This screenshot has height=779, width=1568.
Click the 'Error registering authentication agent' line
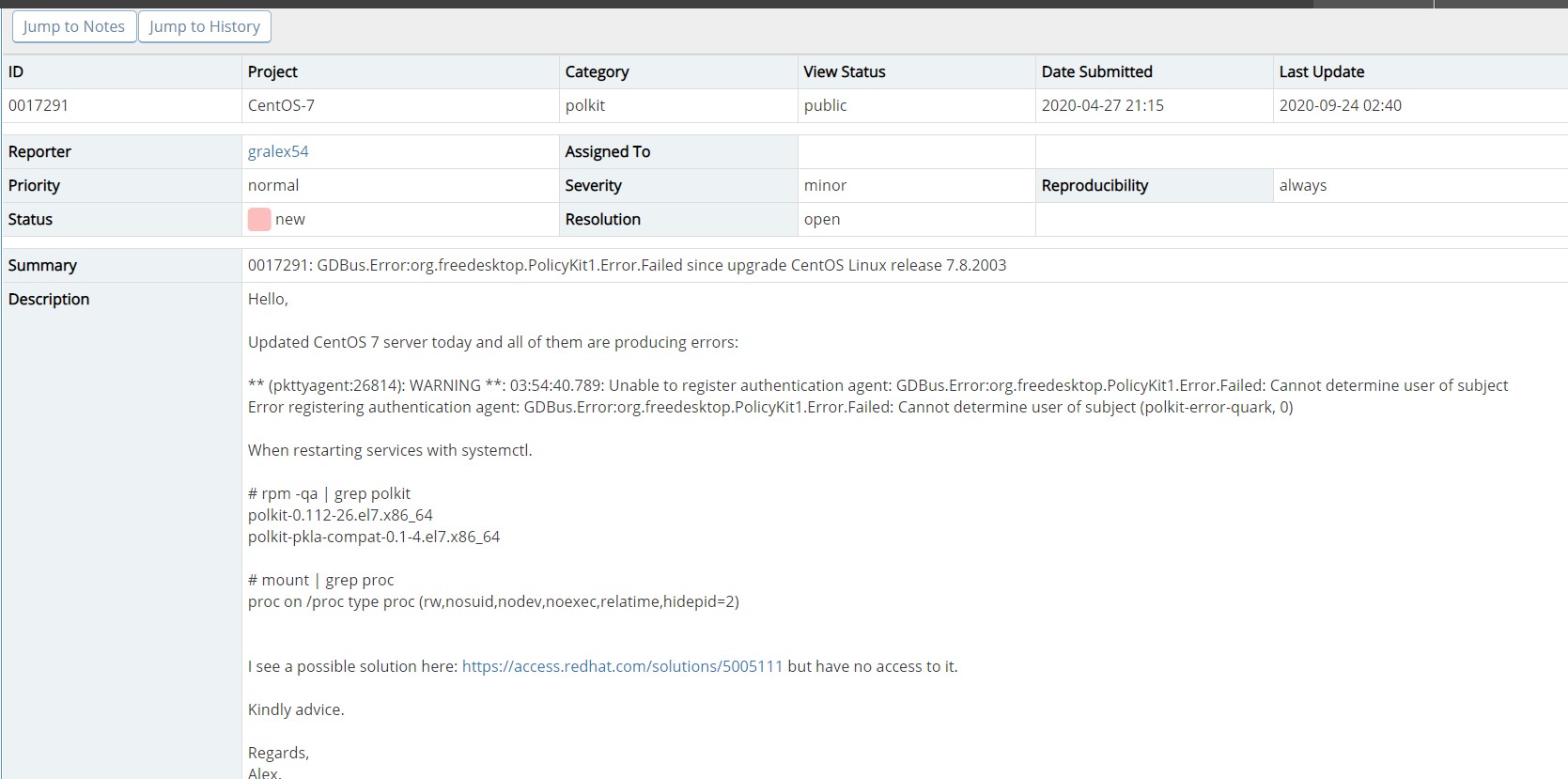(x=770, y=407)
